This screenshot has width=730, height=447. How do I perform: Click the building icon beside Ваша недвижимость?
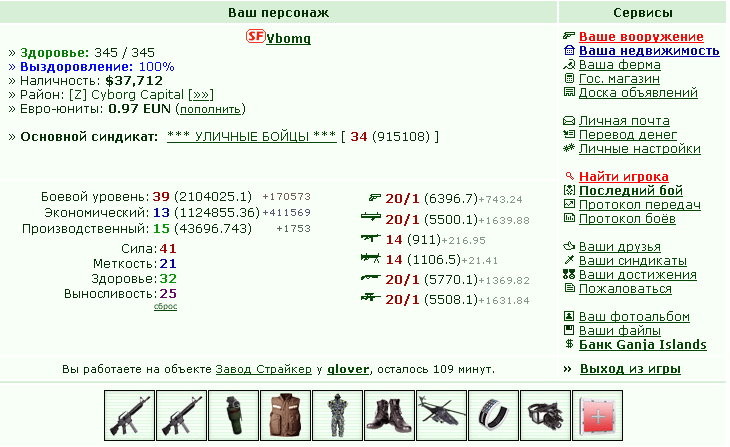(x=569, y=50)
